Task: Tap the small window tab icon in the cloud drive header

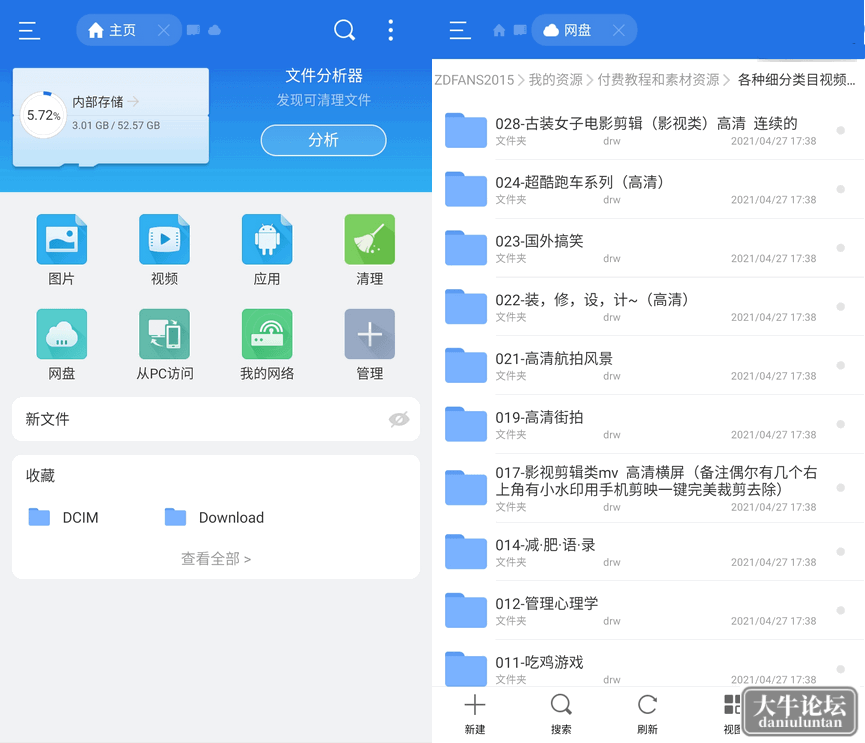Action: click(x=520, y=30)
